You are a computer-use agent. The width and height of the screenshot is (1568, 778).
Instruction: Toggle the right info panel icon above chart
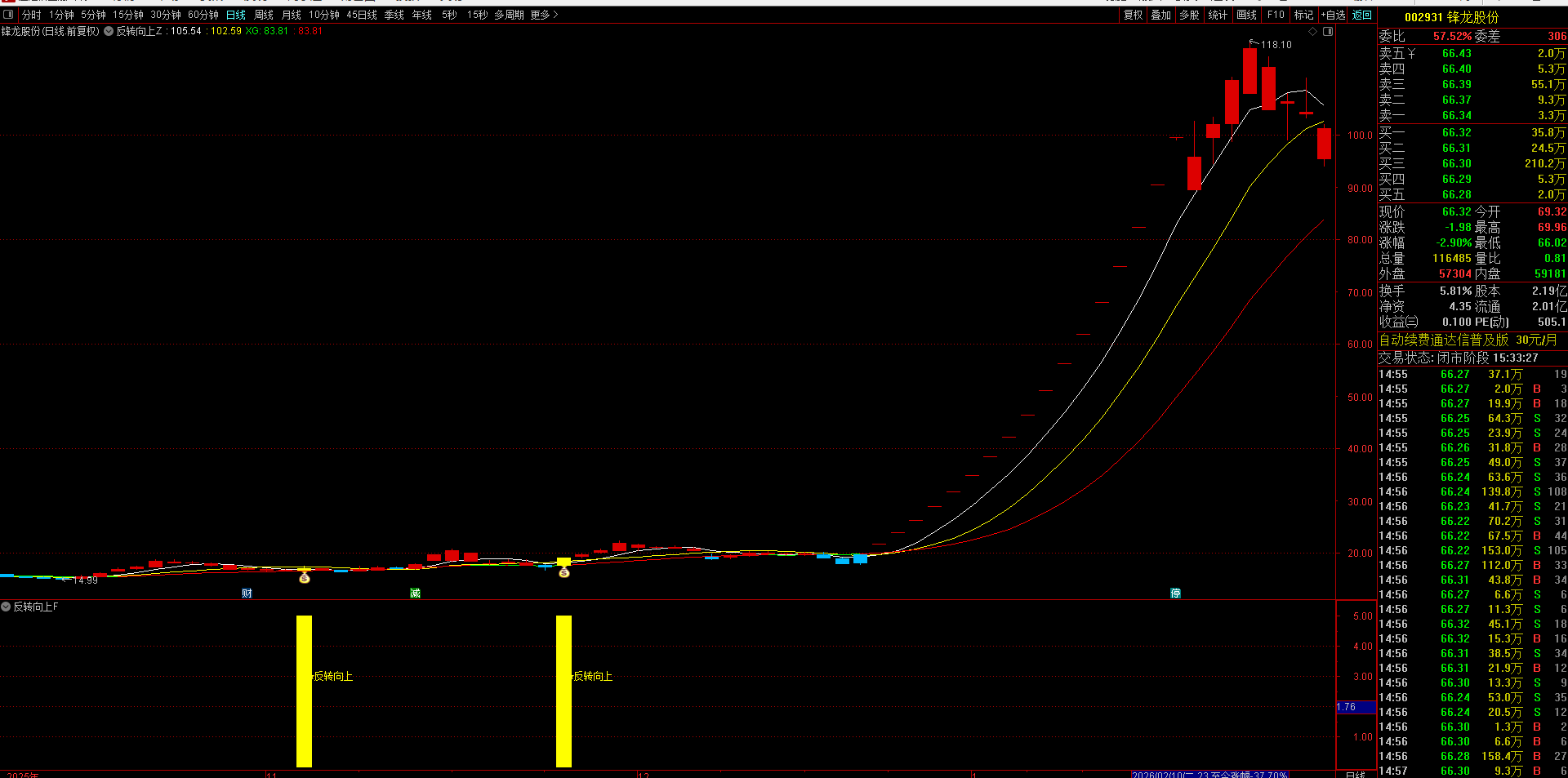1328,31
